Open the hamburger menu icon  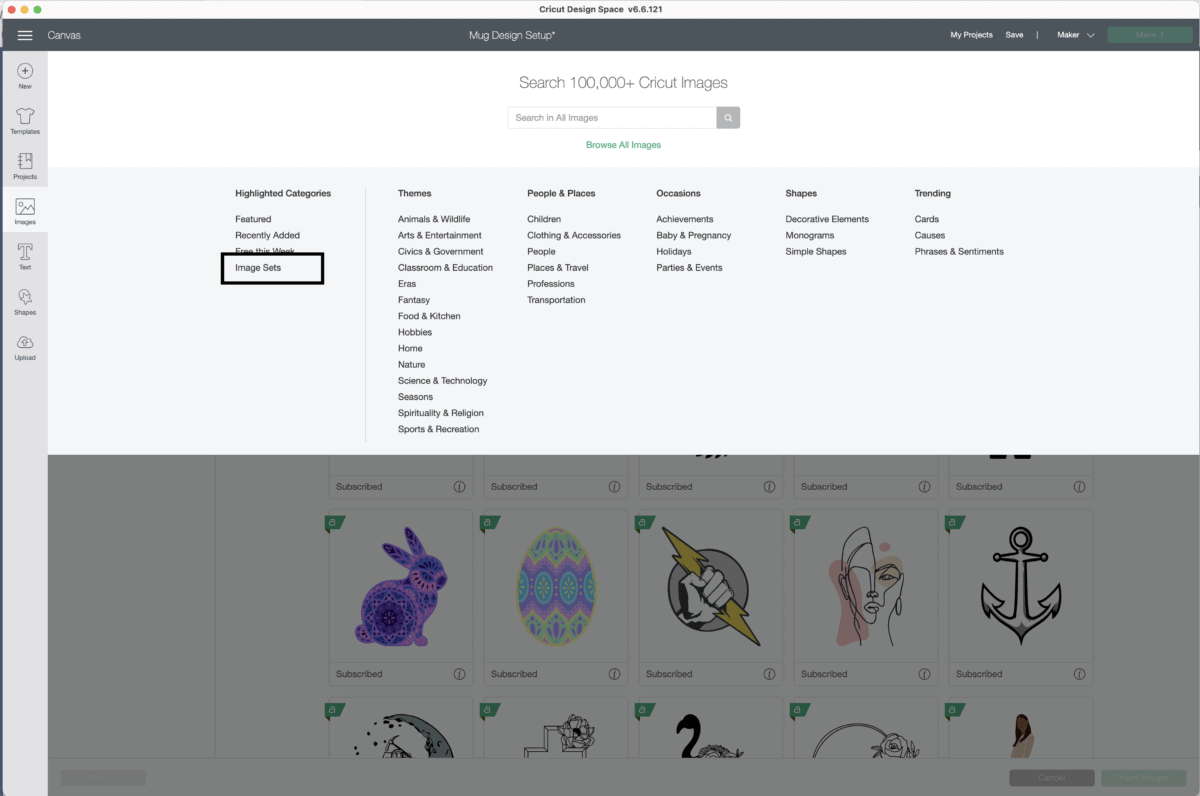[x=25, y=35]
